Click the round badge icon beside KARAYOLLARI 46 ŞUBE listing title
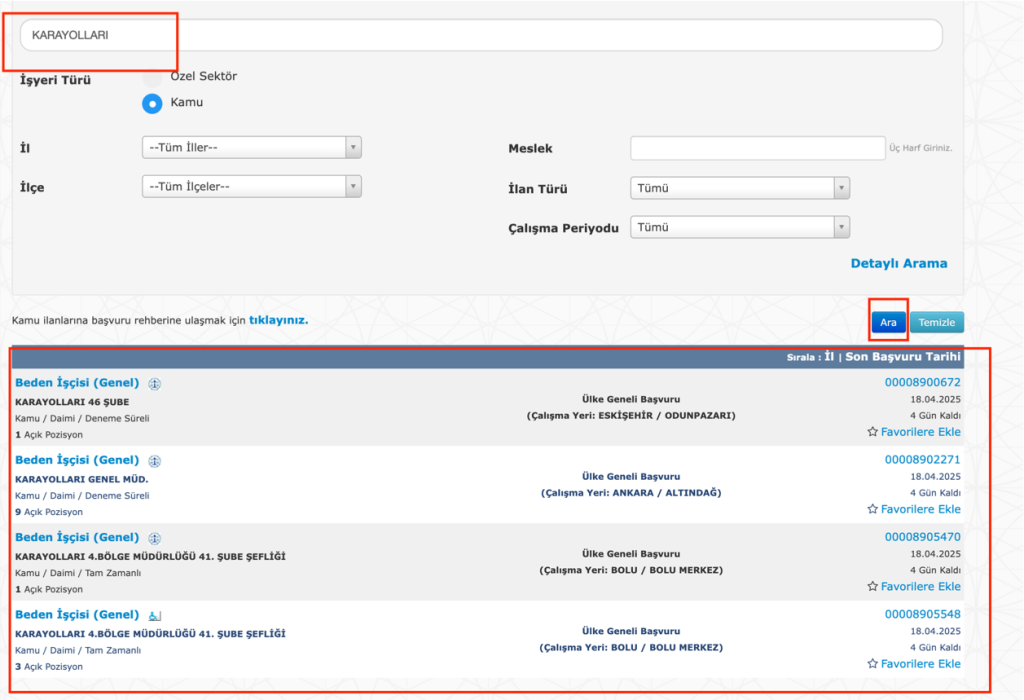 (155, 384)
